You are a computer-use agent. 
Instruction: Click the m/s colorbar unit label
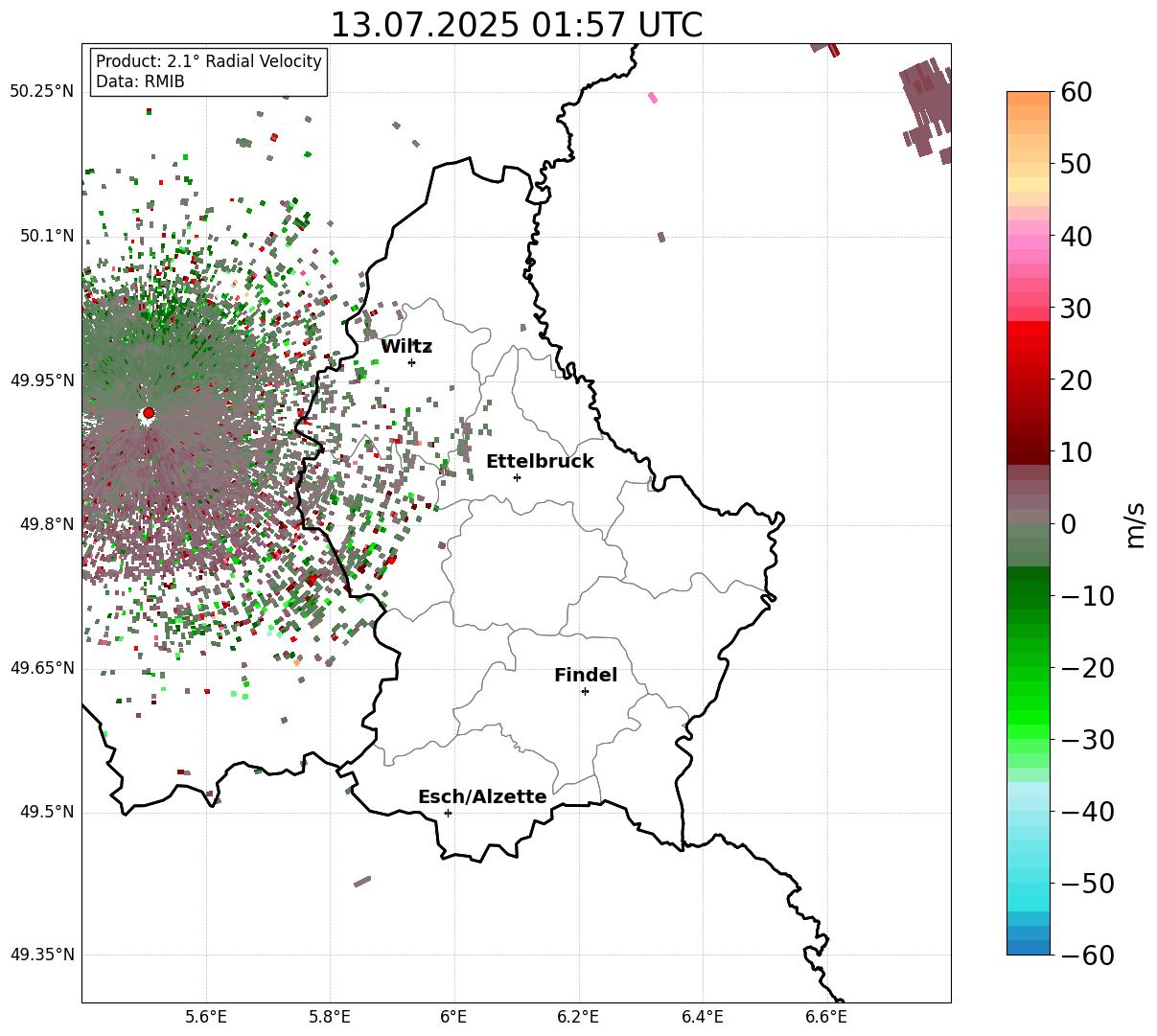(1135, 523)
